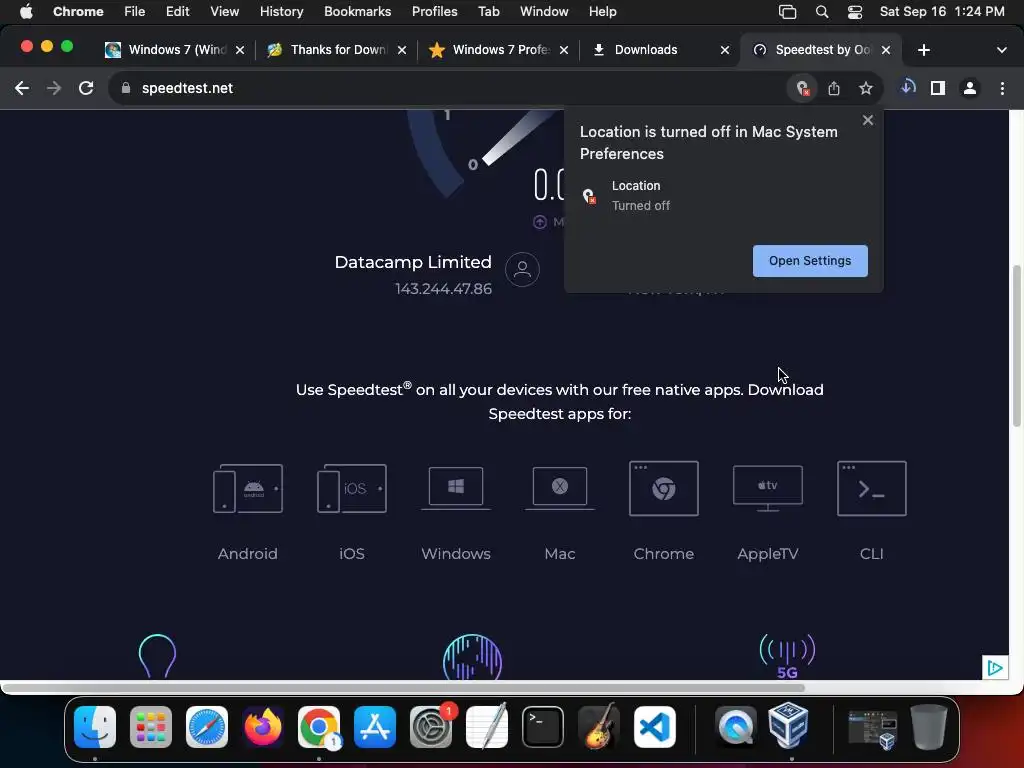
Task: Click the Datacamp Limited provider name
Action: pos(413,263)
